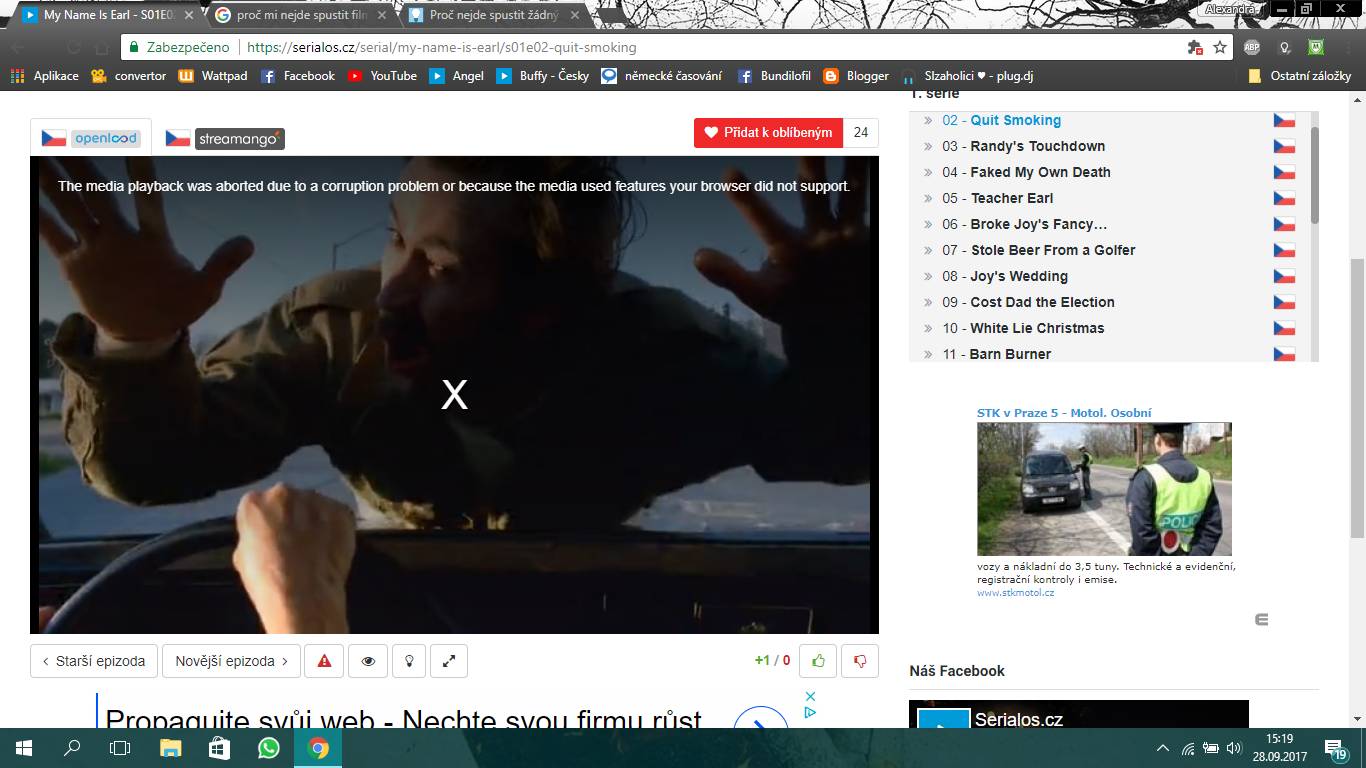Close the My Name Is Earl tab
Image resolution: width=1366 pixels, height=768 pixels.
187,16
